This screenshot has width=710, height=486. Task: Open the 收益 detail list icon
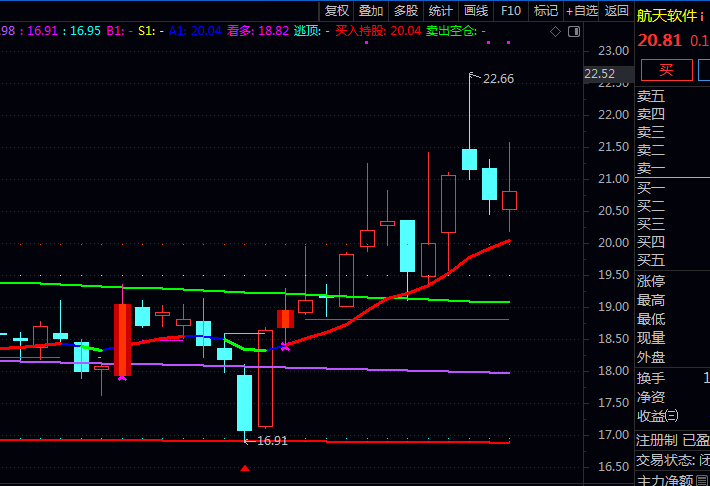click(x=672, y=416)
